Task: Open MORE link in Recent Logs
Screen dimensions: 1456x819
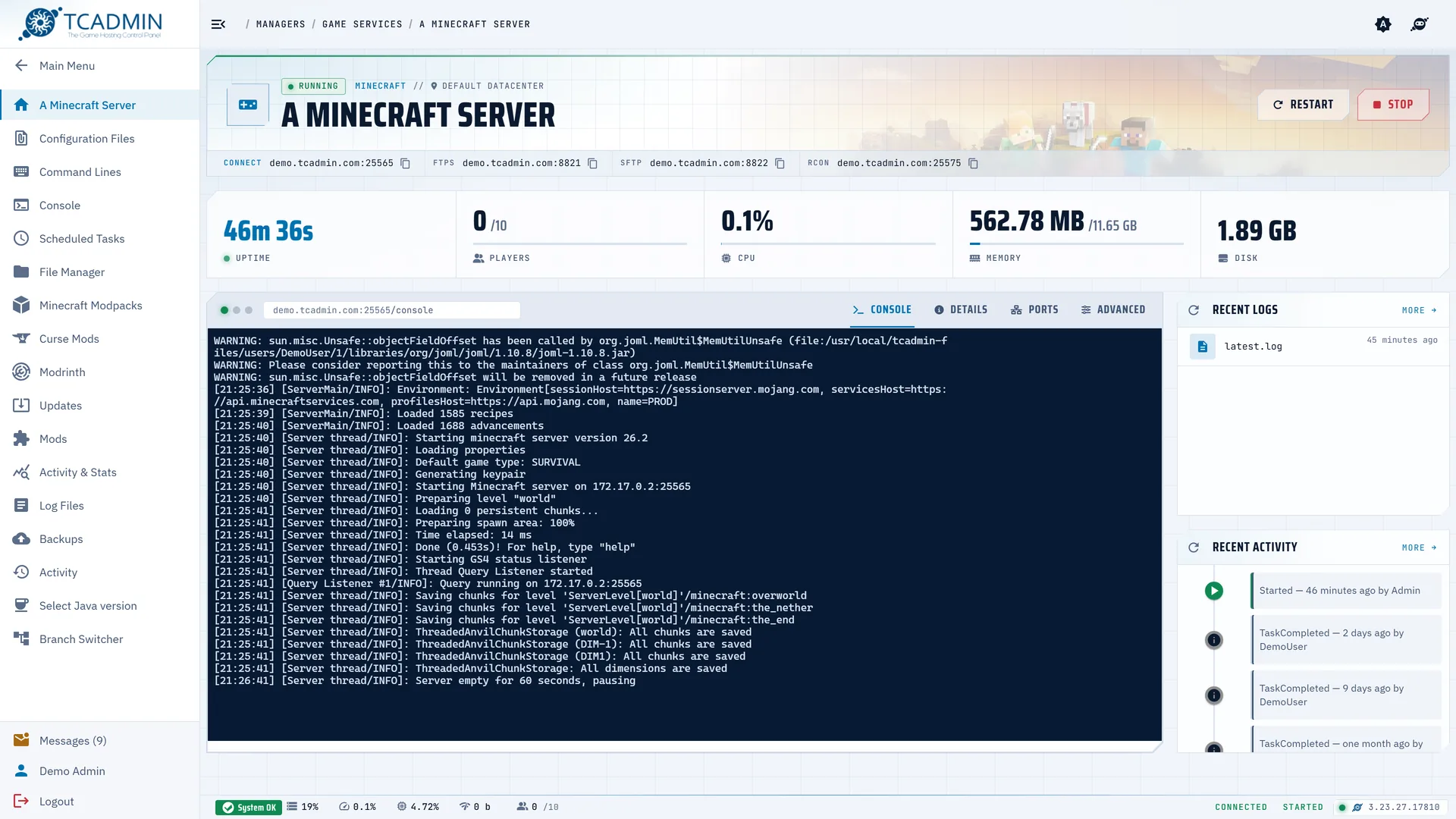Action: pyautogui.click(x=1419, y=310)
